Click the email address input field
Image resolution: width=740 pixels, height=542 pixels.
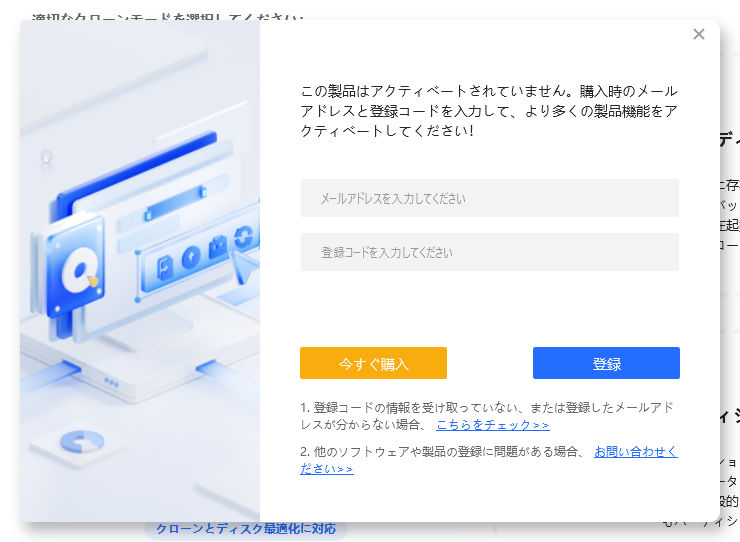(490, 198)
